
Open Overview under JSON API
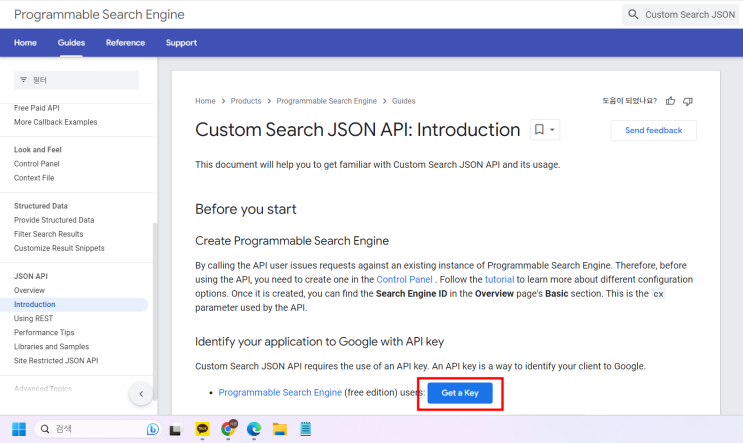[29, 290]
